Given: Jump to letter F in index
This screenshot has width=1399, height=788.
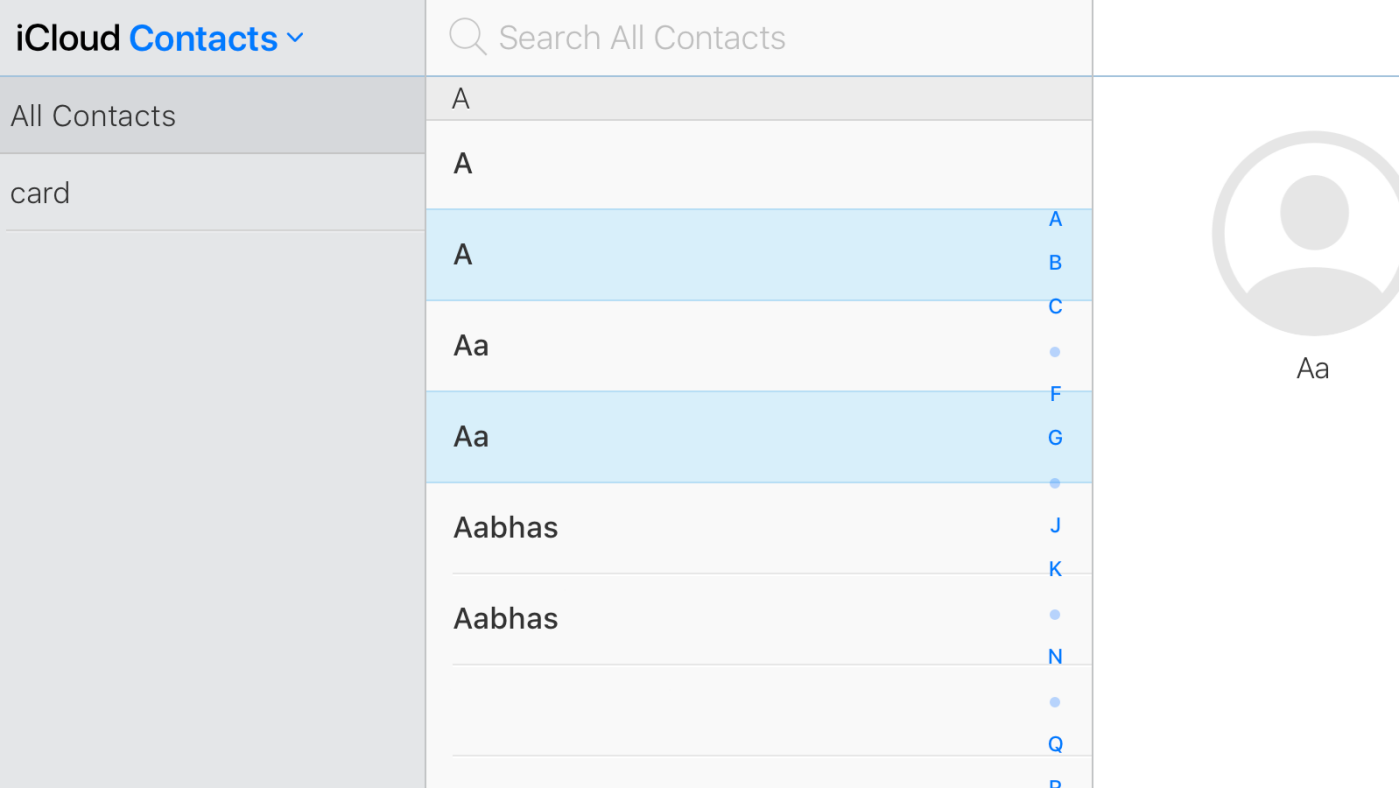Looking at the screenshot, I should pos(1055,394).
